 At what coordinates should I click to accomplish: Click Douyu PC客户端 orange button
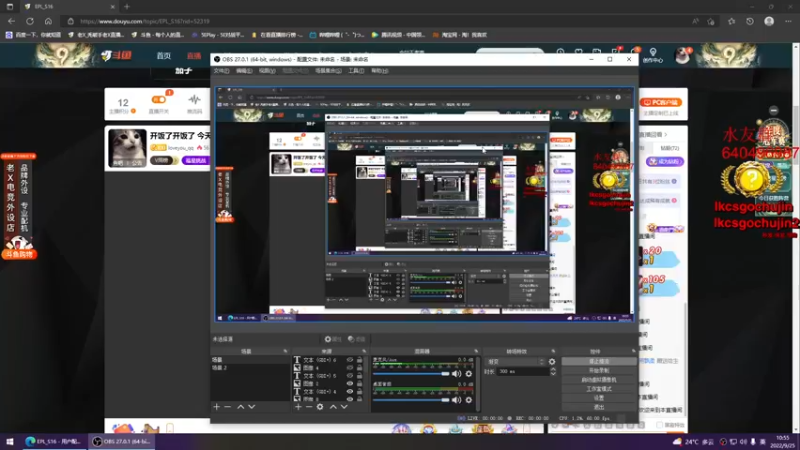click(x=661, y=103)
